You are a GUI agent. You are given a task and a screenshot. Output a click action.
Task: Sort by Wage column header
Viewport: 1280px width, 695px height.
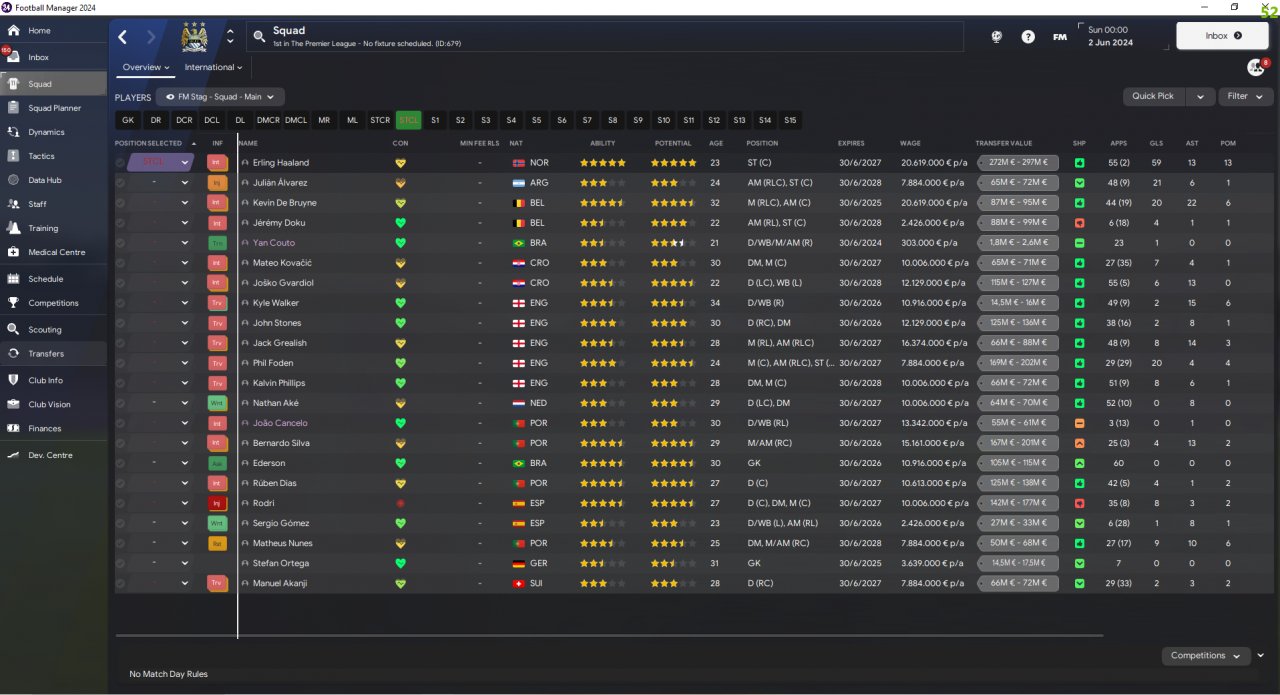[910, 143]
